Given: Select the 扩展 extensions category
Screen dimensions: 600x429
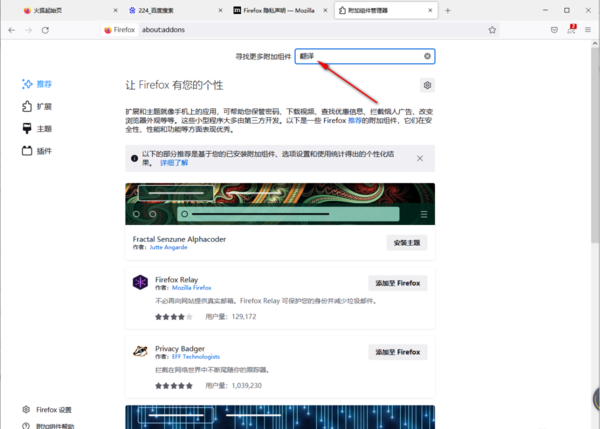Looking at the screenshot, I should [x=37, y=106].
